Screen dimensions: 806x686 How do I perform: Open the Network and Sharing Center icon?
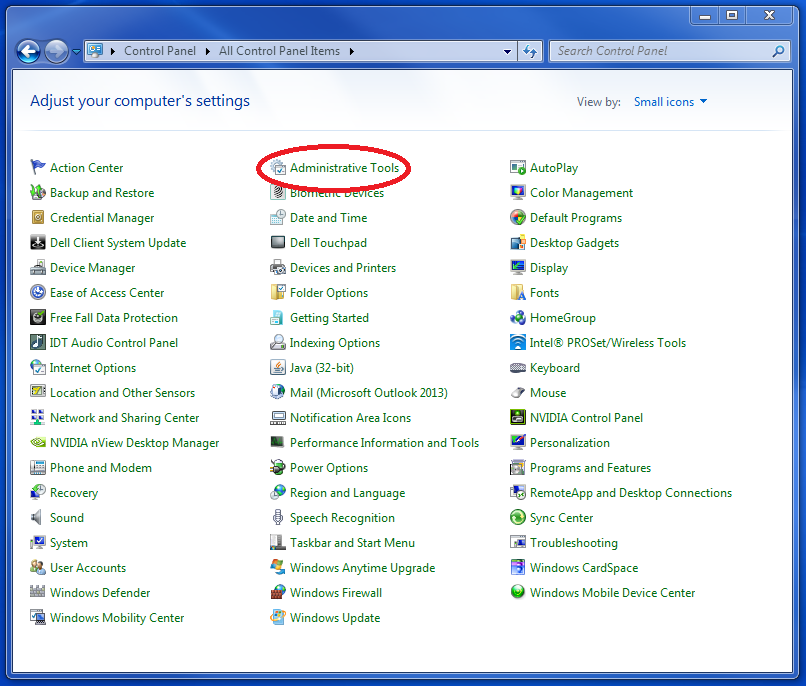point(38,417)
